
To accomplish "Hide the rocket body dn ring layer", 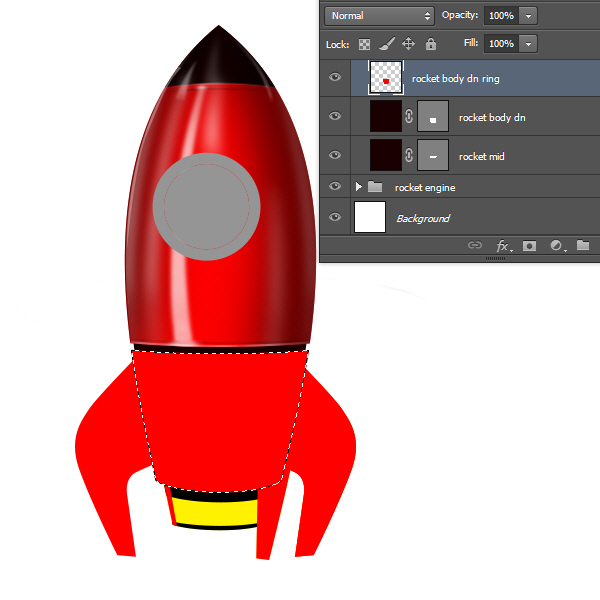I will [335, 77].
